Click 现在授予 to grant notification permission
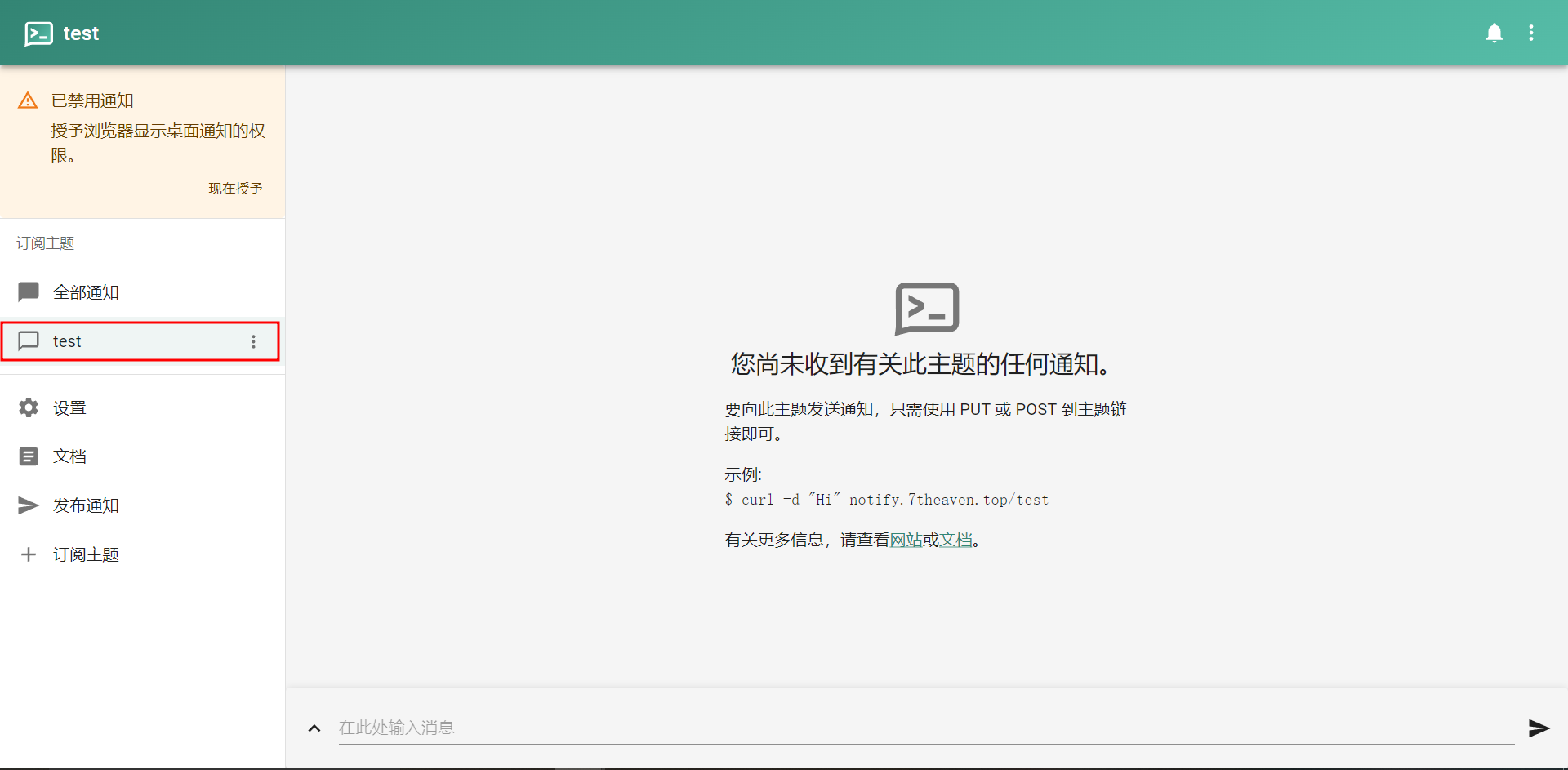This screenshot has width=1568, height=770. 235,188
